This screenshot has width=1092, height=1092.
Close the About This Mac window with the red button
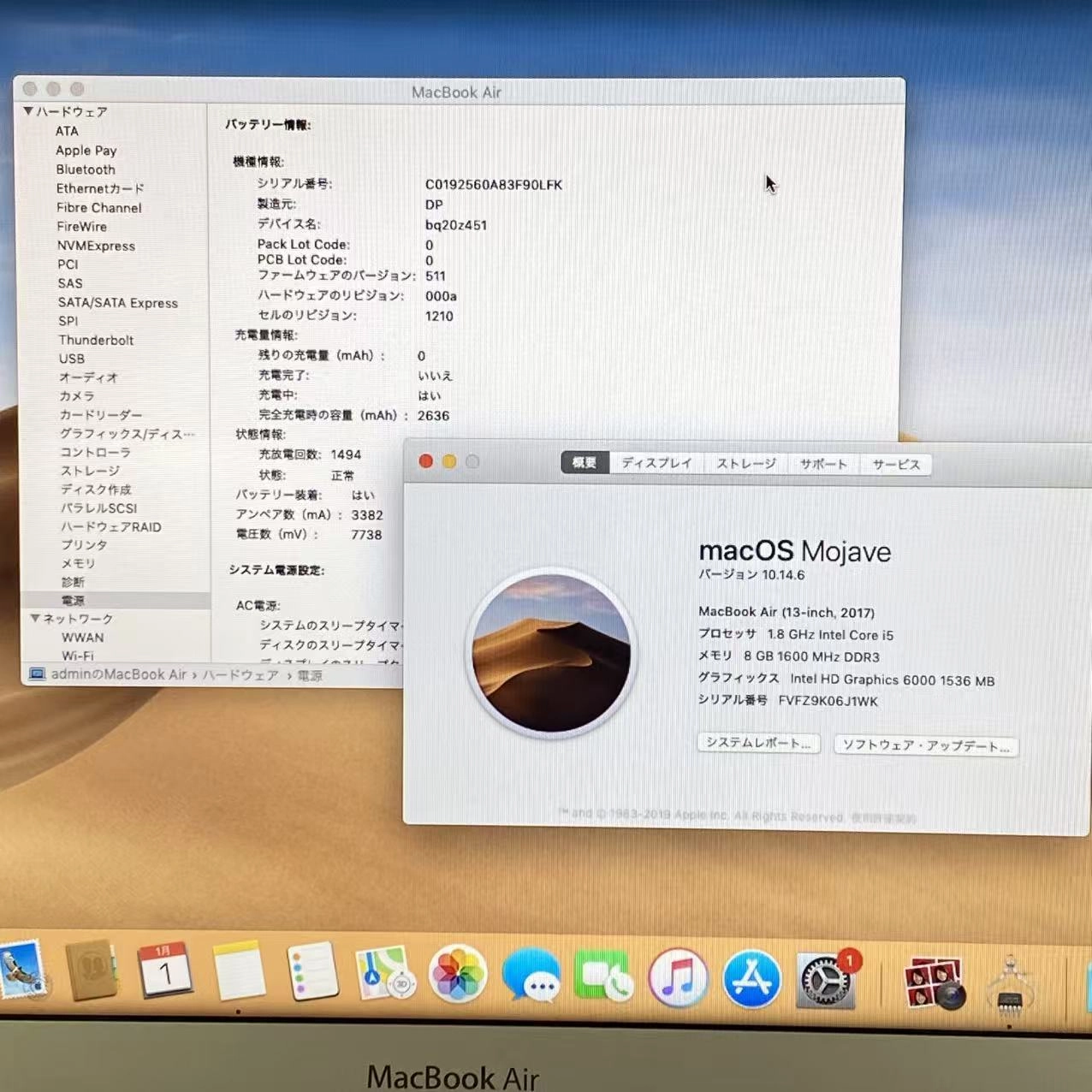pyautogui.click(x=425, y=461)
